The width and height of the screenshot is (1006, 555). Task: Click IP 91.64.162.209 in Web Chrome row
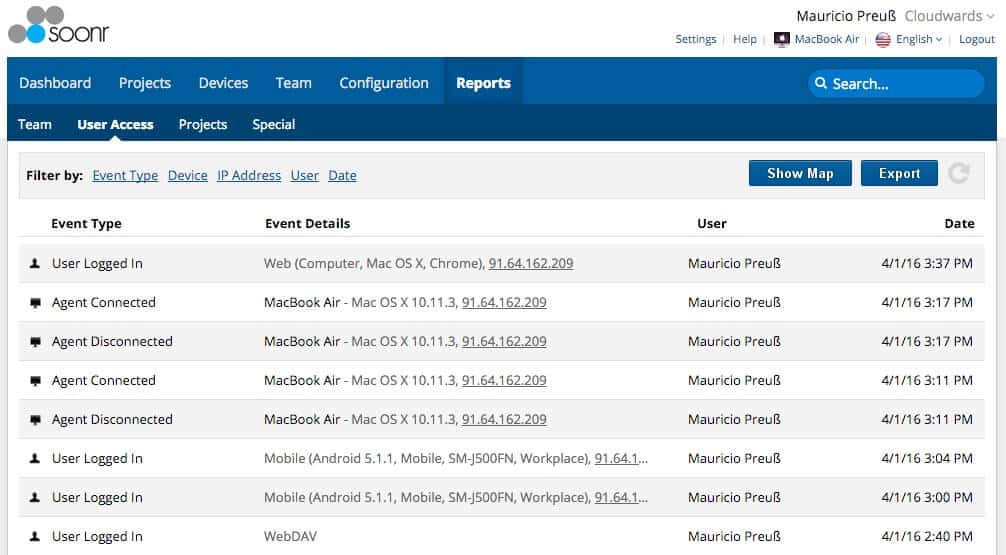(531, 263)
